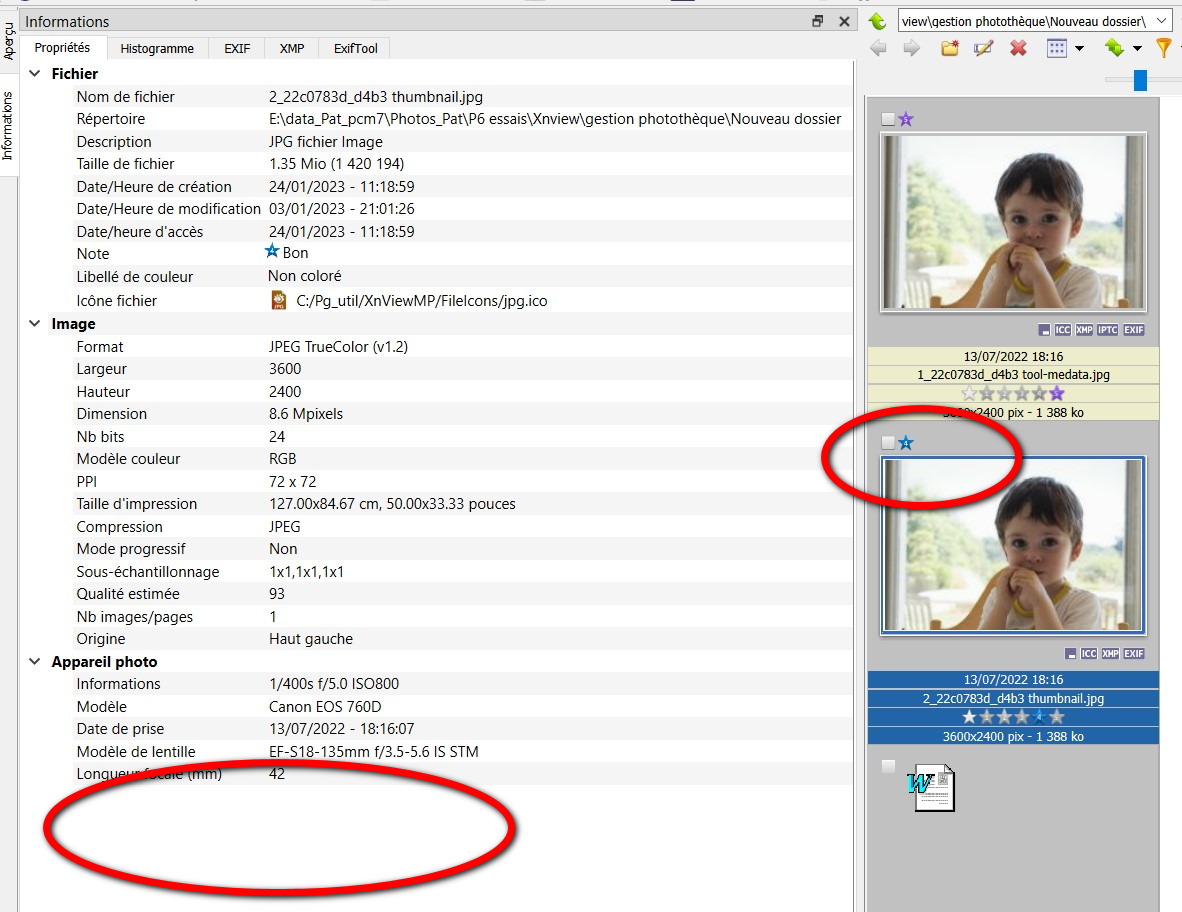This screenshot has height=912, width=1182.
Task: Collapse the Fichier section
Action: tap(35, 74)
